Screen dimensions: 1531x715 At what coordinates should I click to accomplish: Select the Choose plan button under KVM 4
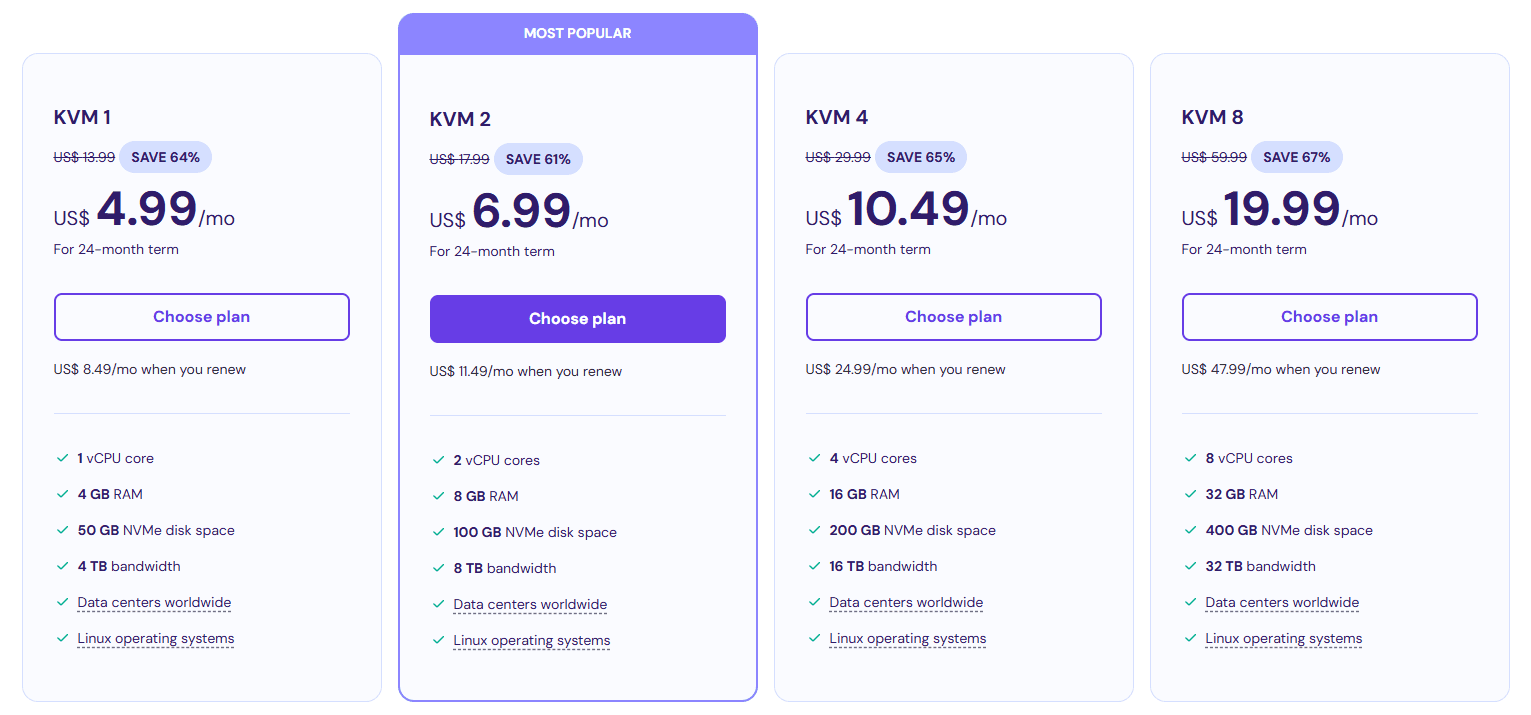coord(954,317)
